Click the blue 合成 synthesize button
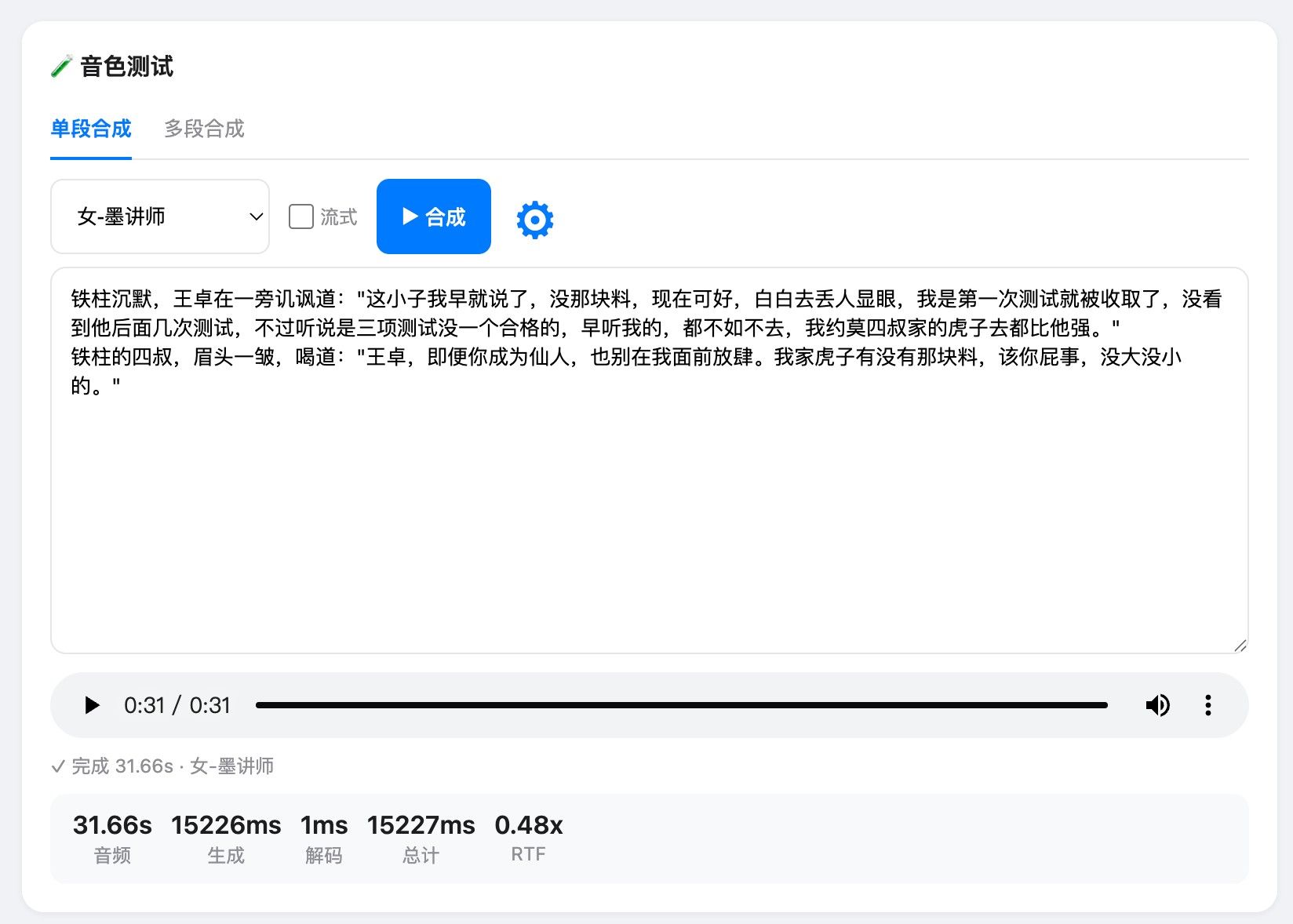Image resolution: width=1293 pixels, height=924 pixels. pos(434,216)
